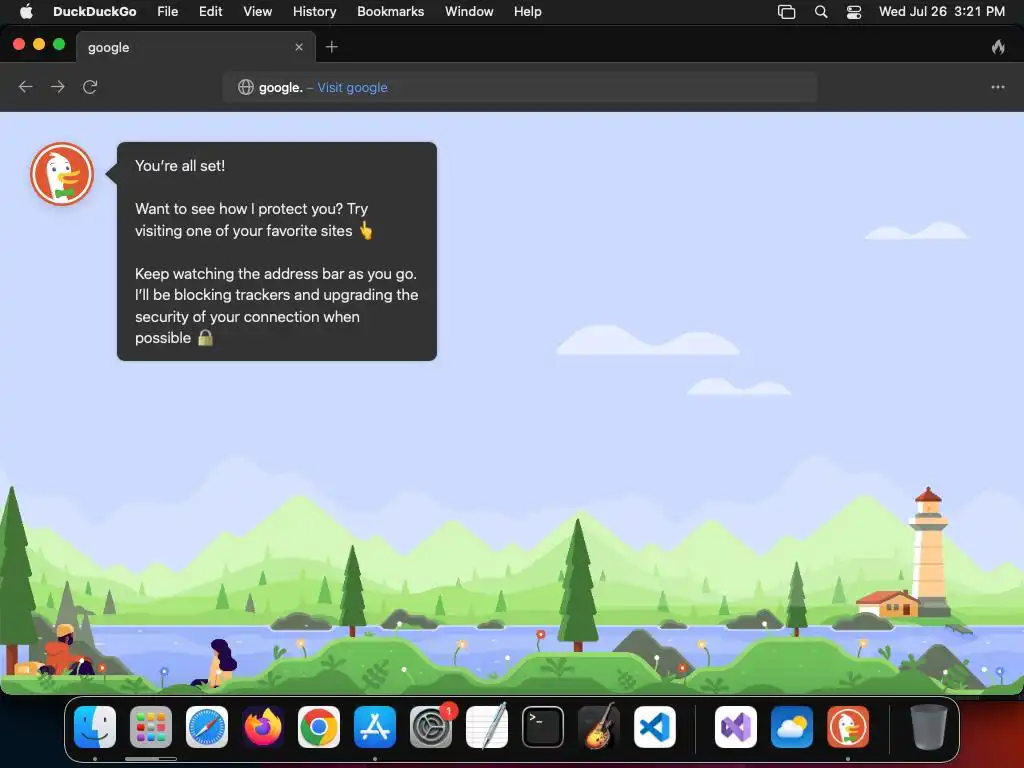Open System Settings from the Dock
Image resolution: width=1024 pixels, height=768 pixels.
pos(431,727)
